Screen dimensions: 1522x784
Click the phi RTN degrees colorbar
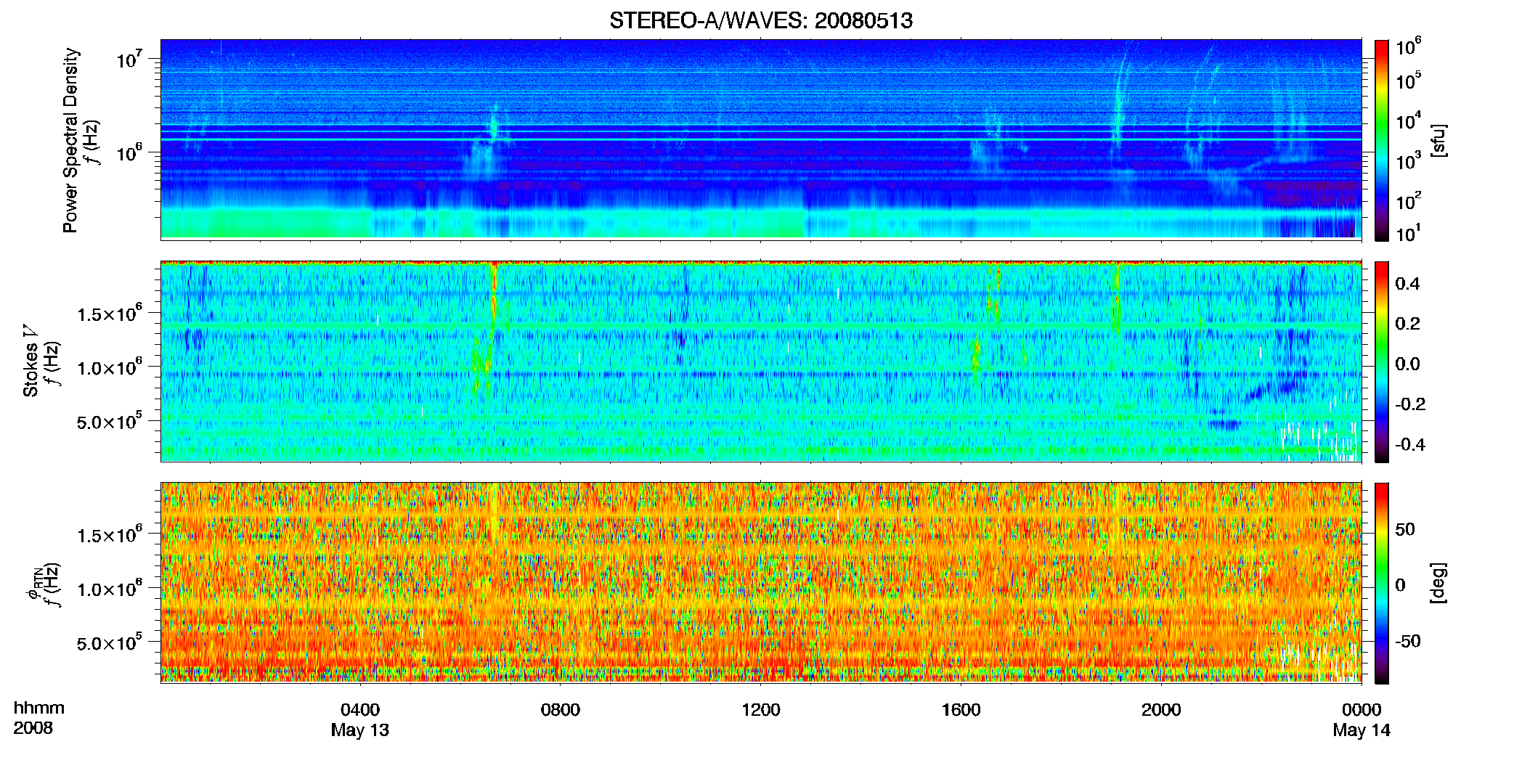[1382, 583]
